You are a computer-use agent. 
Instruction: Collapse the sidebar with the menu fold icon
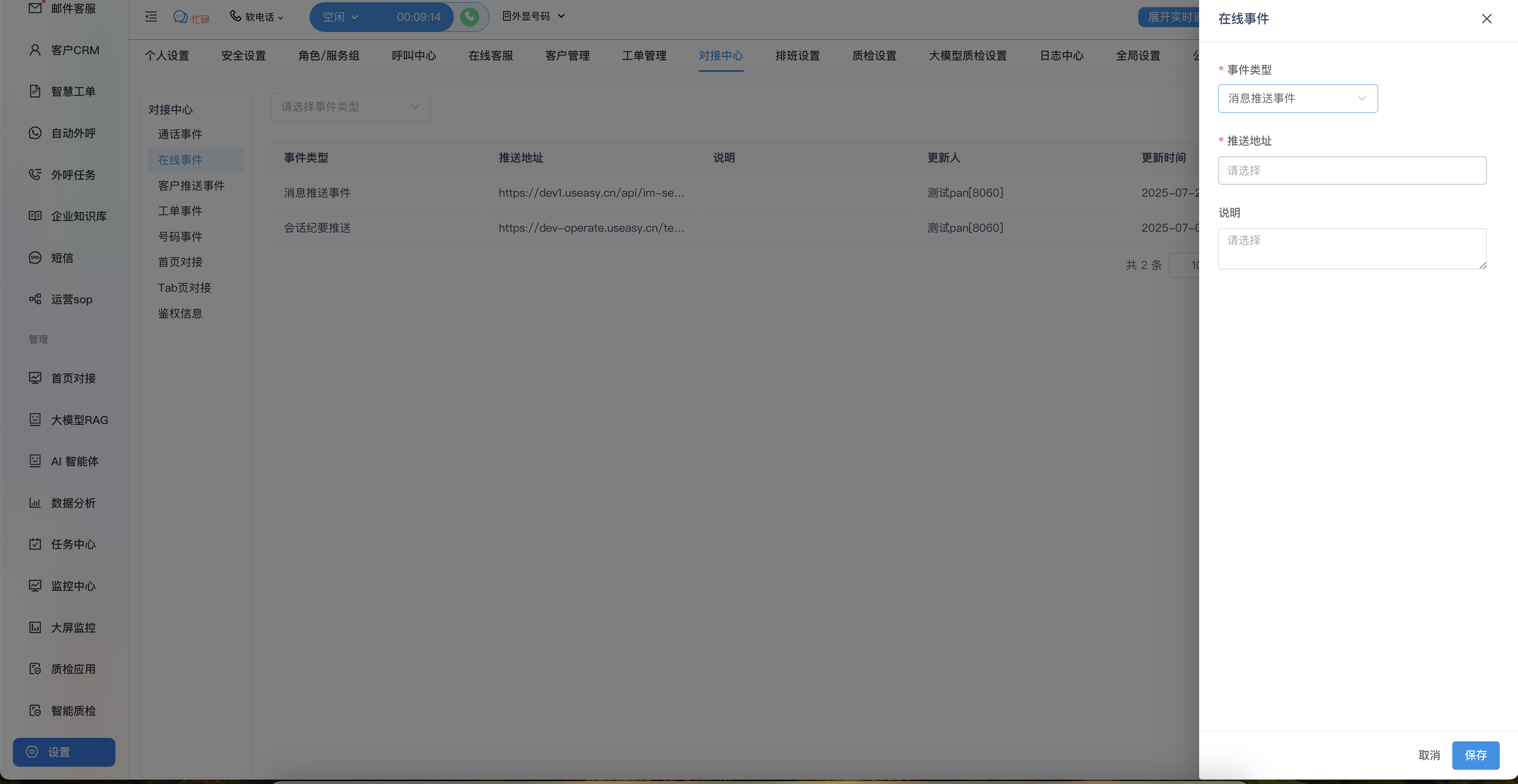click(151, 16)
